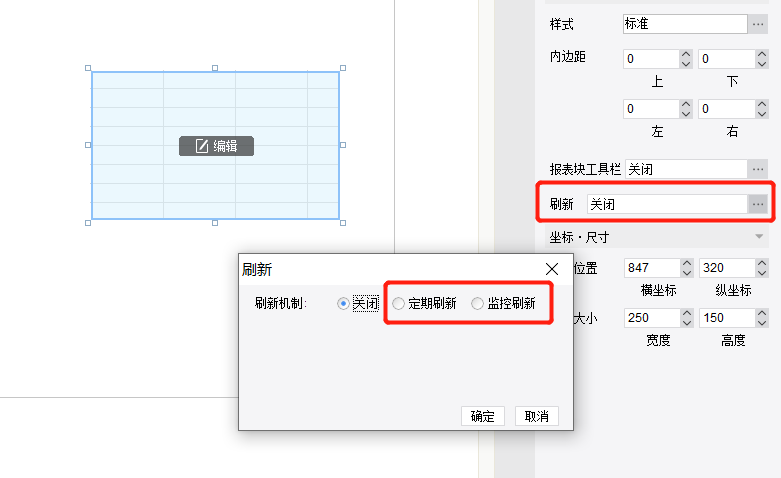Close the 刷新 dialog with X

551,269
